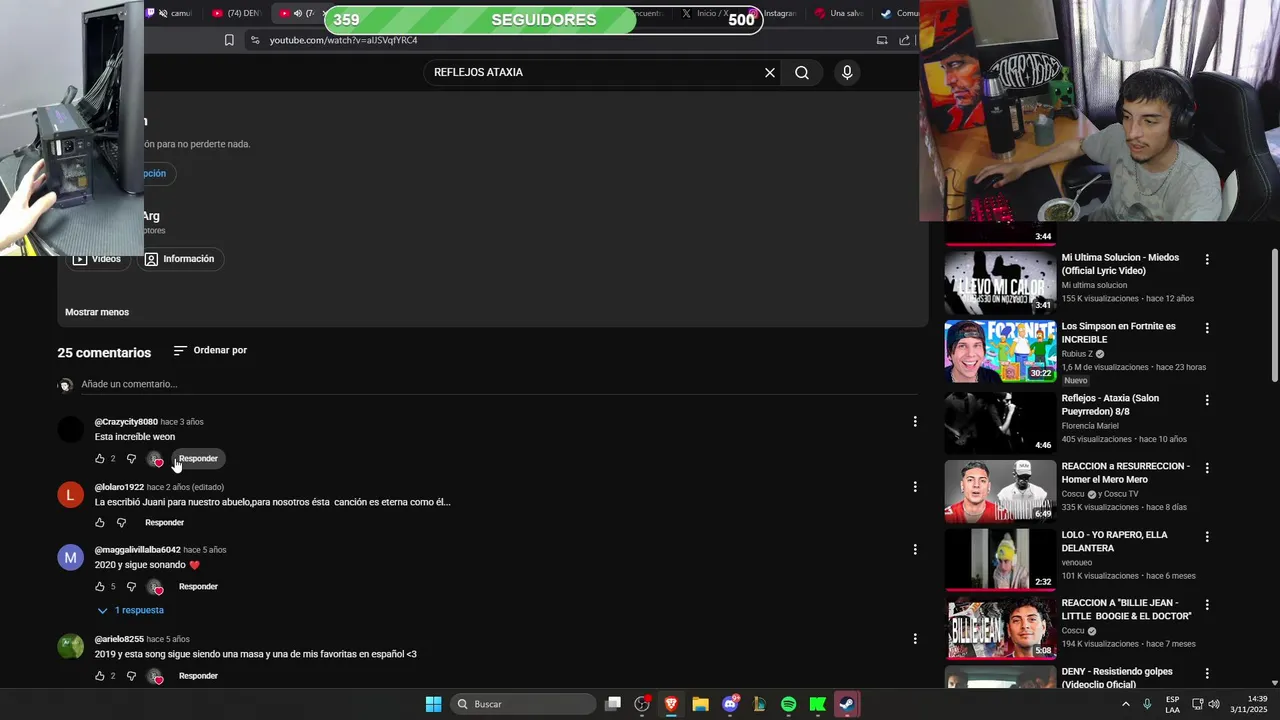Bookmark this page with the browser bookmark icon
The height and width of the screenshot is (720, 1280).
click(x=229, y=40)
